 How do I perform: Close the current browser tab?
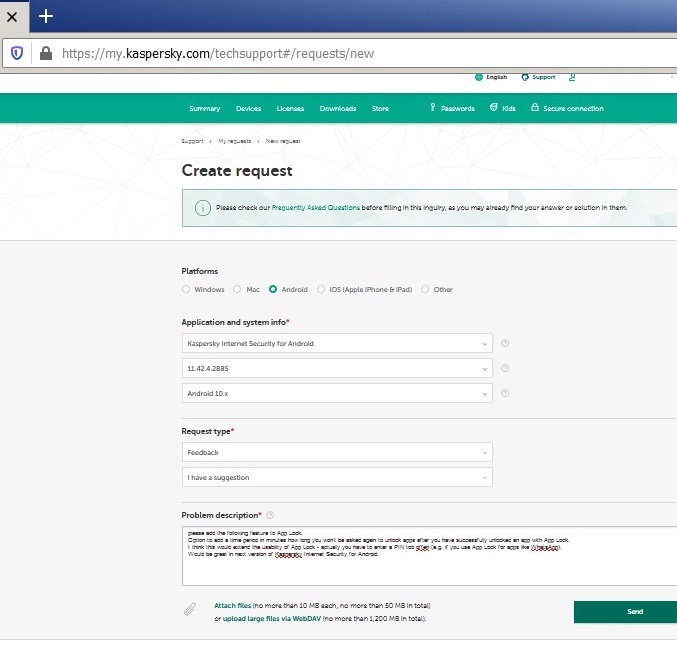point(12,17)
